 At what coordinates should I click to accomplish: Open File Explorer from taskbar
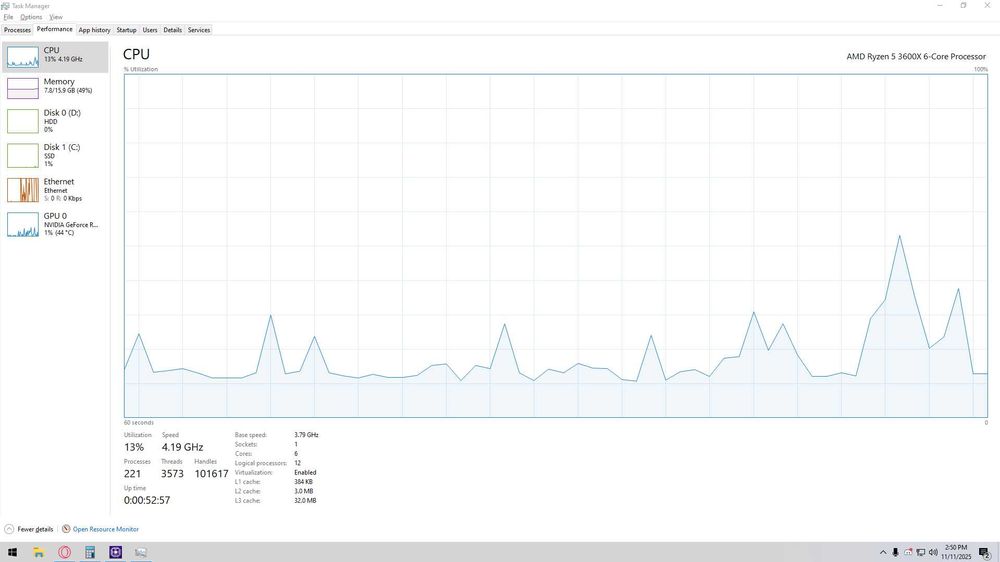pos(38,552)
